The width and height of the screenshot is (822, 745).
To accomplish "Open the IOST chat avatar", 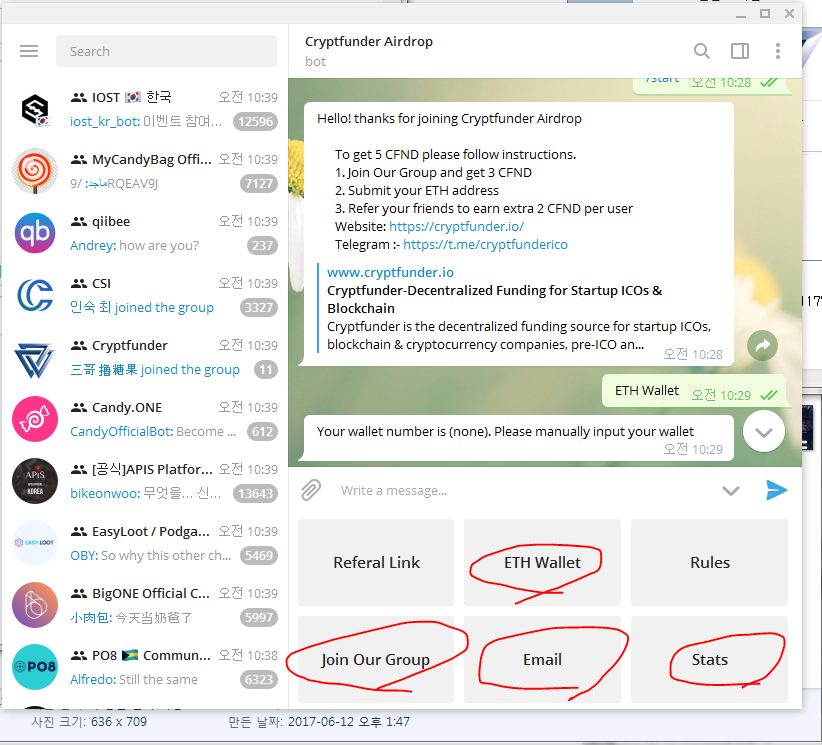I will point(35,109).
